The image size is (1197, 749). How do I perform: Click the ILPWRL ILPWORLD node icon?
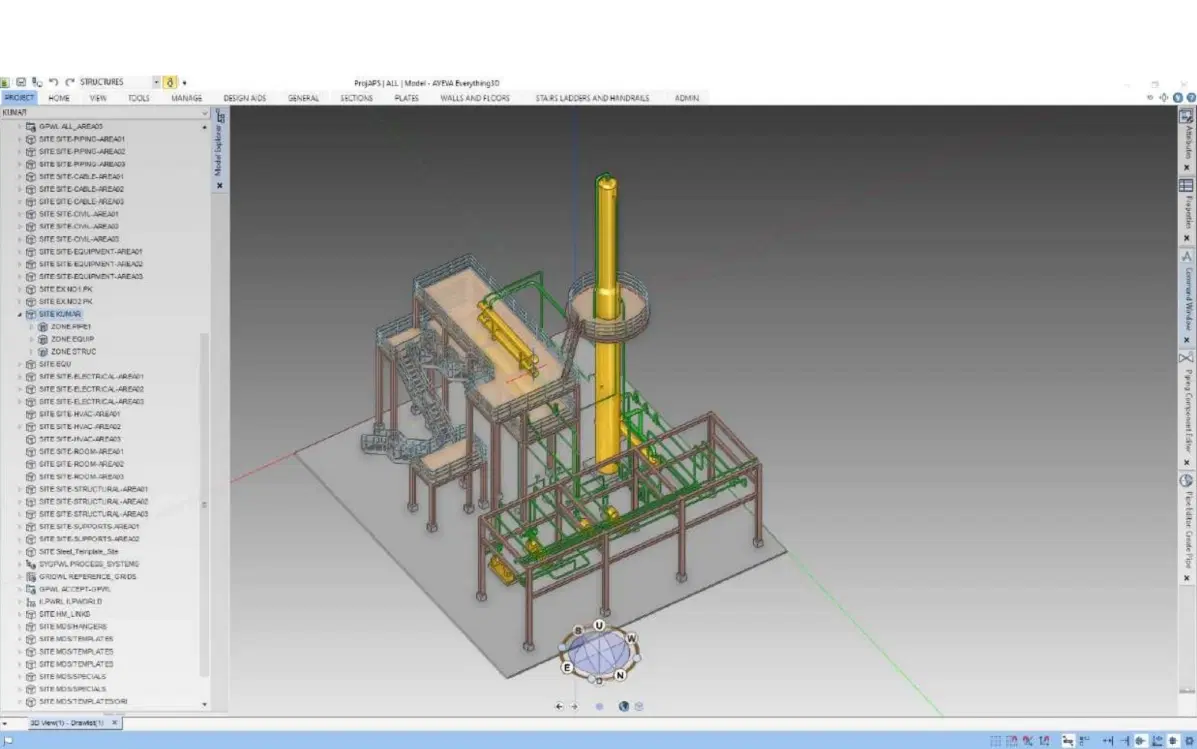[x=31, y=602]
